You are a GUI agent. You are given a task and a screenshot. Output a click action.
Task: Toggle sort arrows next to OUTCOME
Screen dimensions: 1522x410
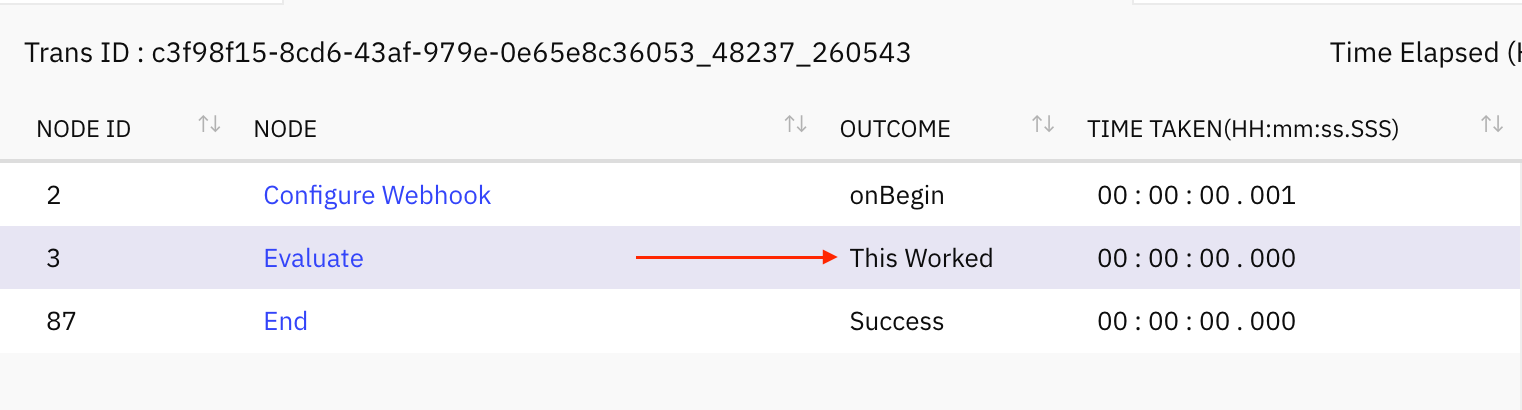[1043, 125]
